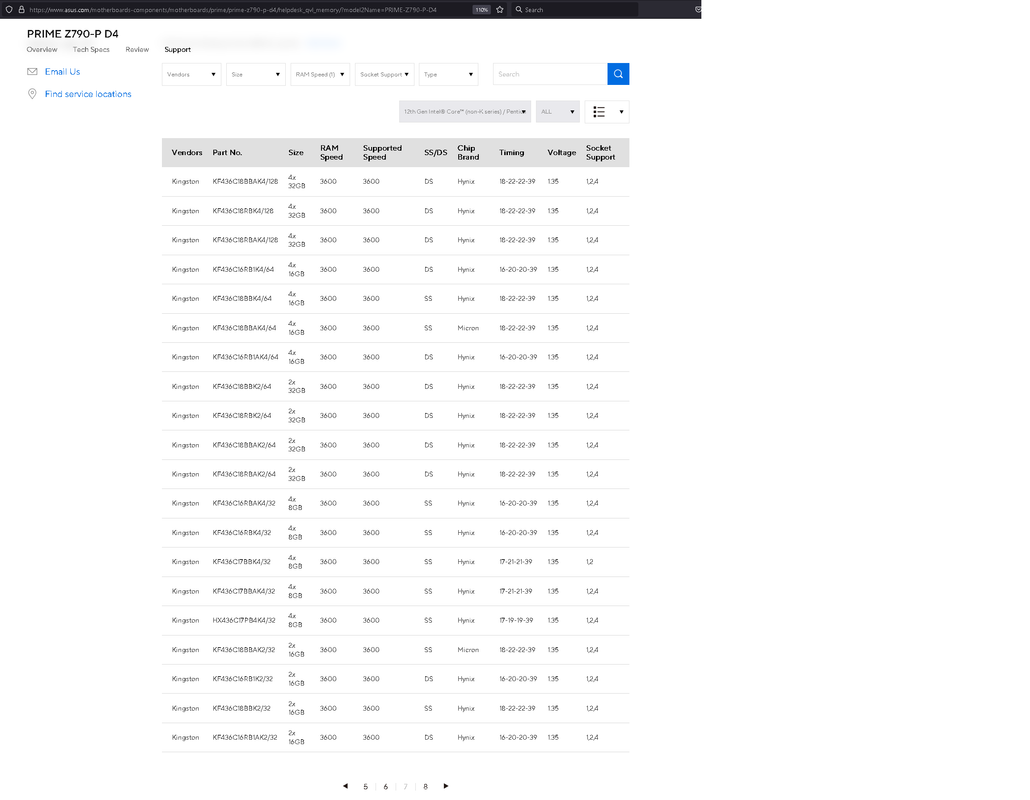Click part number KF436C16RBK4/32
Image resolution: width=1030 pixels, height=800 pixels.
pyautogui.click(x=242, y=533)
